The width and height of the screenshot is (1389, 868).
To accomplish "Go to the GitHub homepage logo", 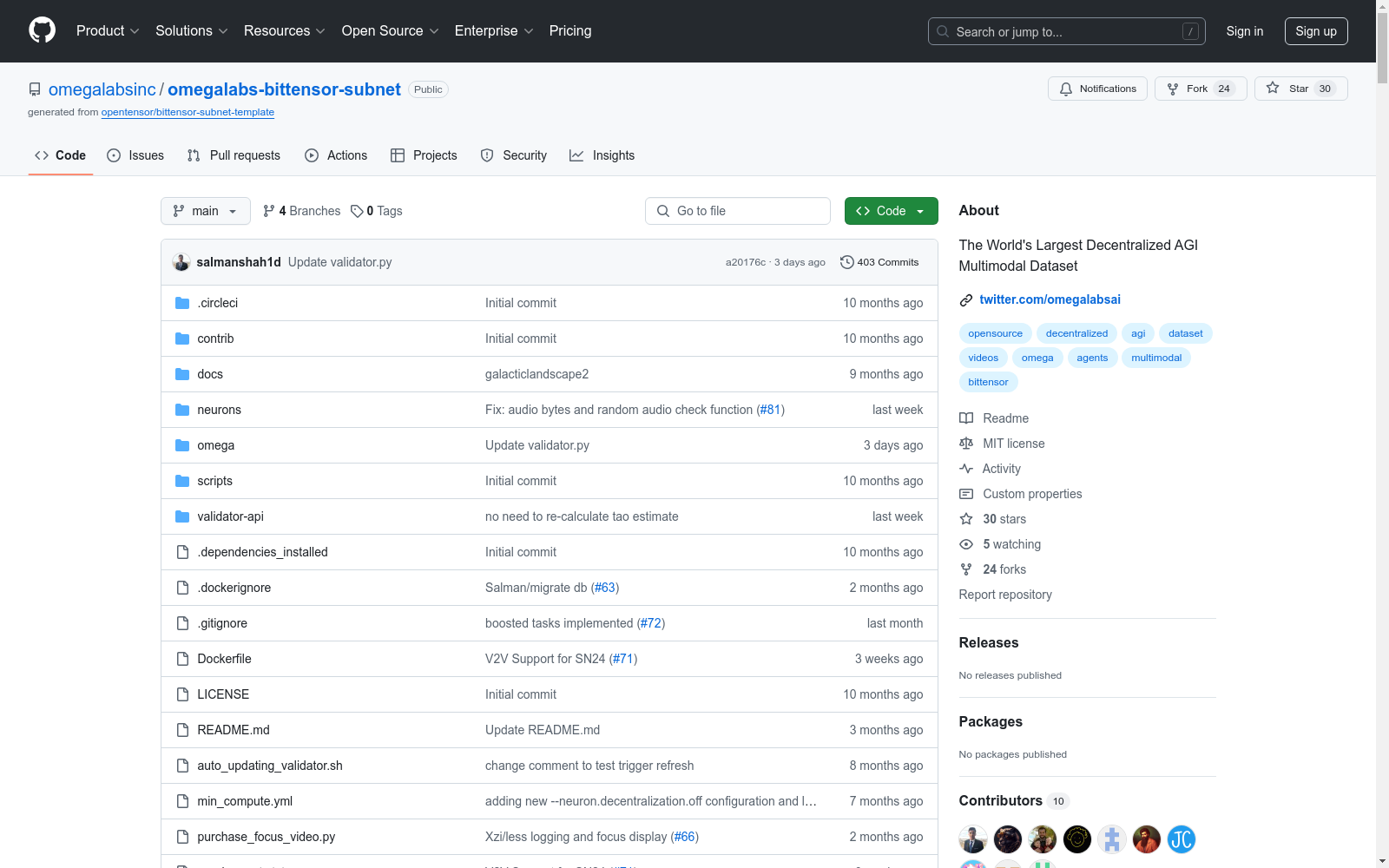I will pyautogui.click(x=42, y=30).
